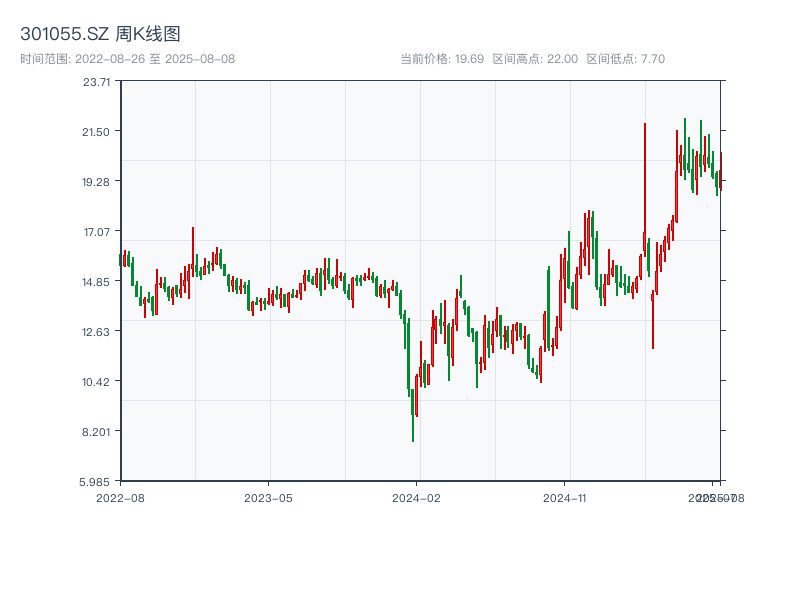Click the chart title 301055.SZ 周K线图
The image size is (800, 600).
[x=101, y=35]
